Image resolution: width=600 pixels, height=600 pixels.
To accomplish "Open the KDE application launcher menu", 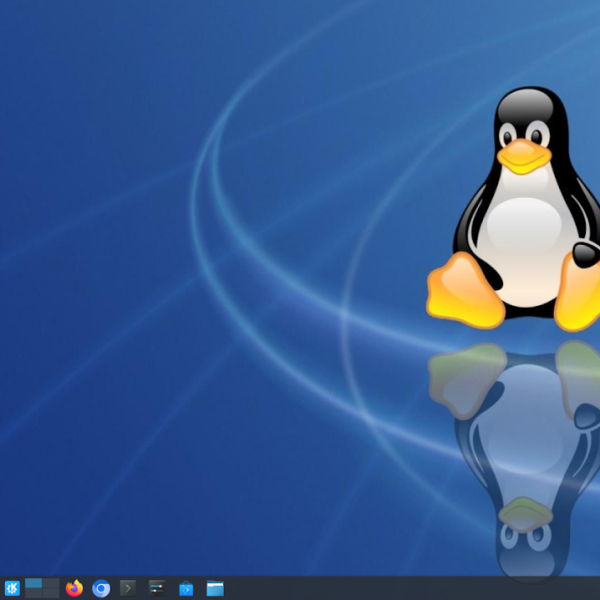I will pyautogui.click(x=12, y=588).
